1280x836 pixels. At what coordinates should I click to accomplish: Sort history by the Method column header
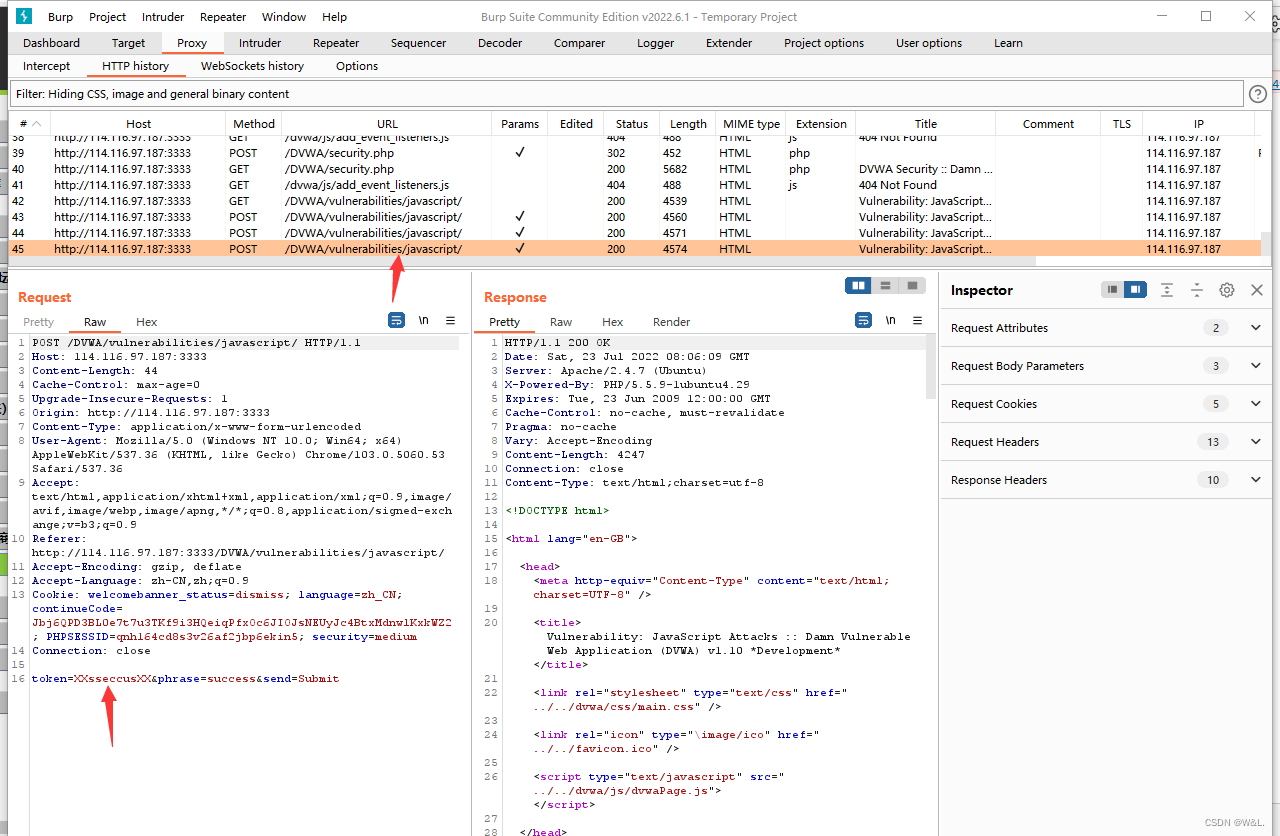coord(254,124)
